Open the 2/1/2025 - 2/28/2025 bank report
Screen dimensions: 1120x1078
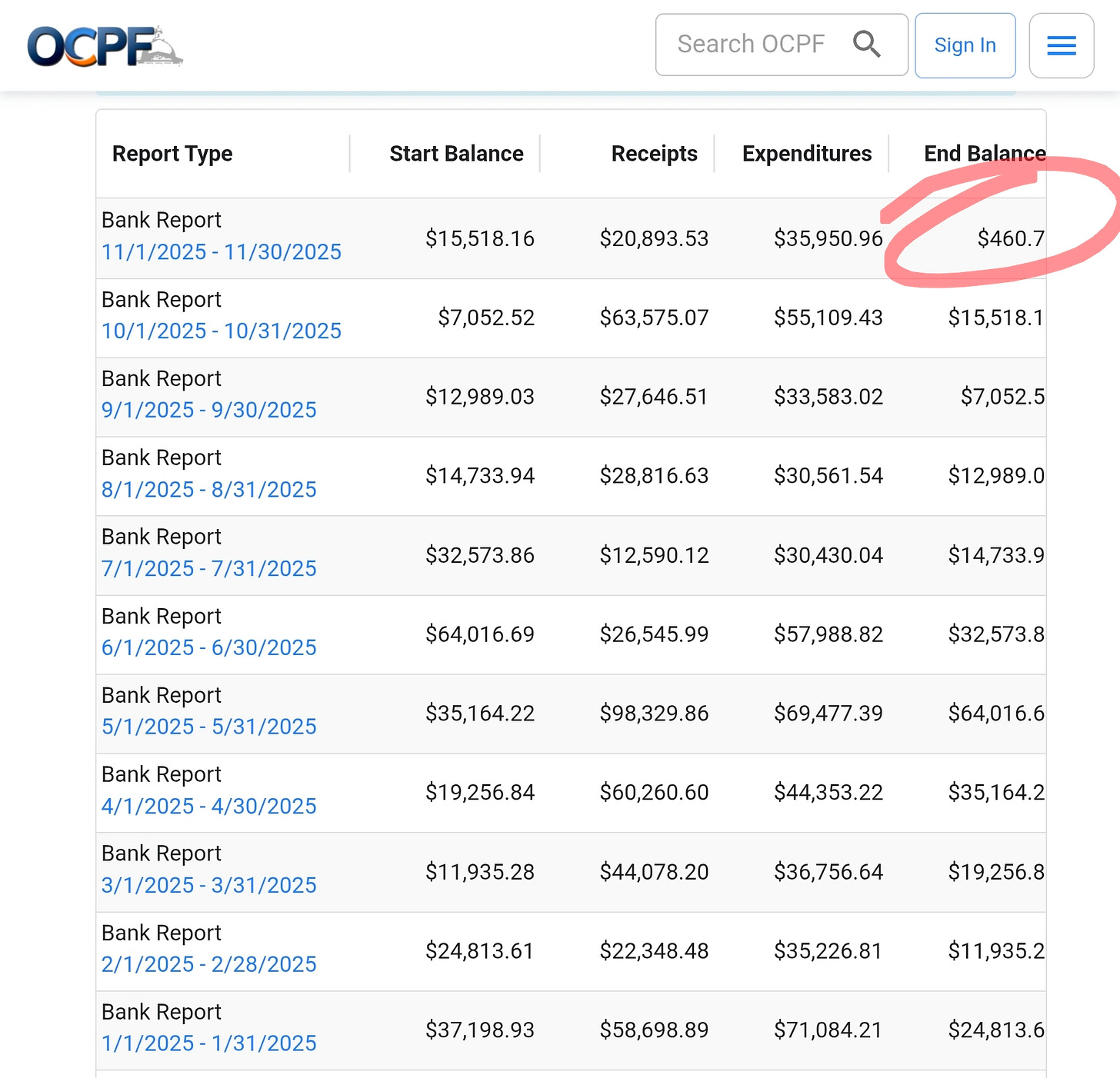(209, 964)
